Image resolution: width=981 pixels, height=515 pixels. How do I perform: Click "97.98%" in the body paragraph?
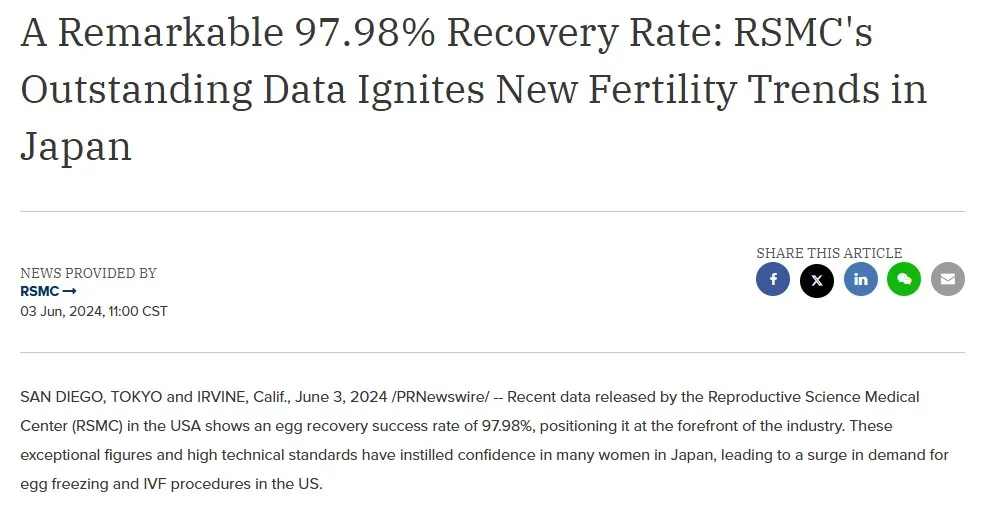pos(507,426)
